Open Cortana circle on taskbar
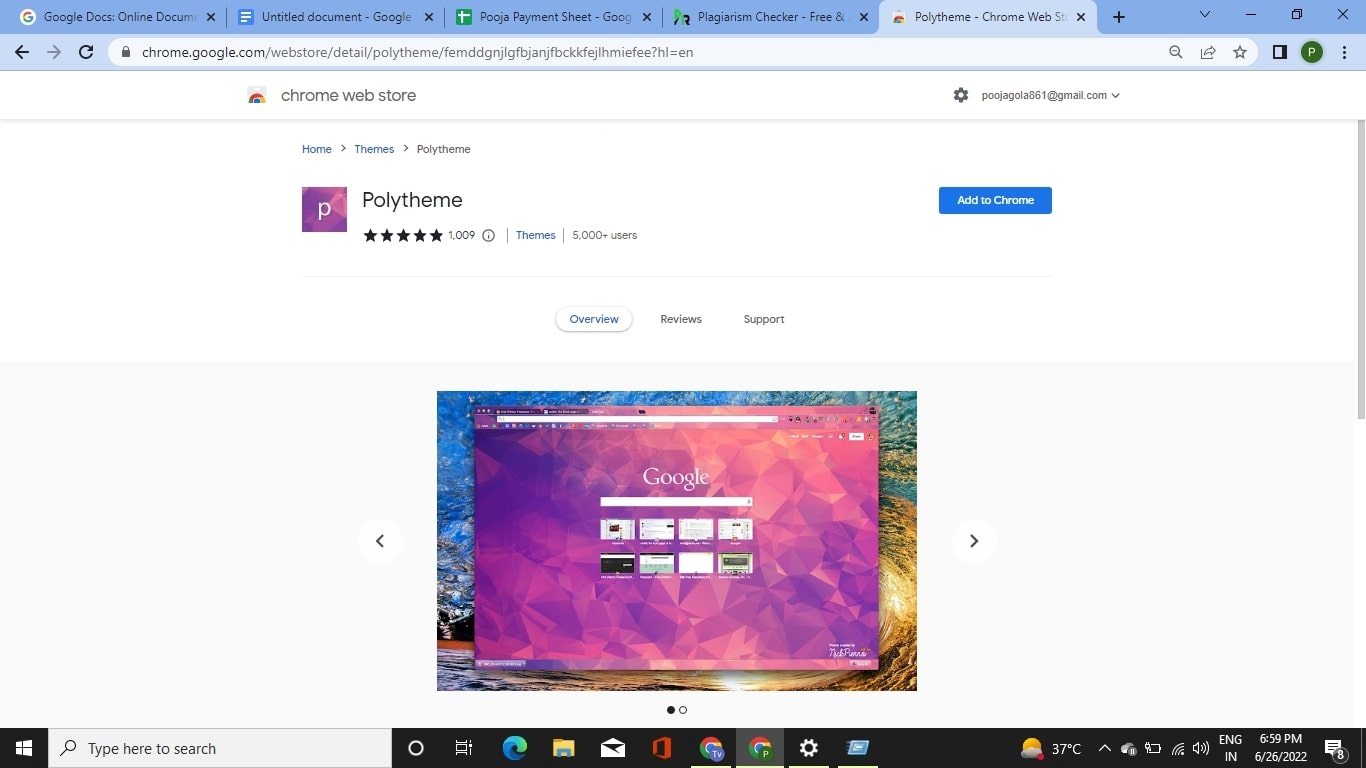The image size is (1366, 768). [416, 748]
